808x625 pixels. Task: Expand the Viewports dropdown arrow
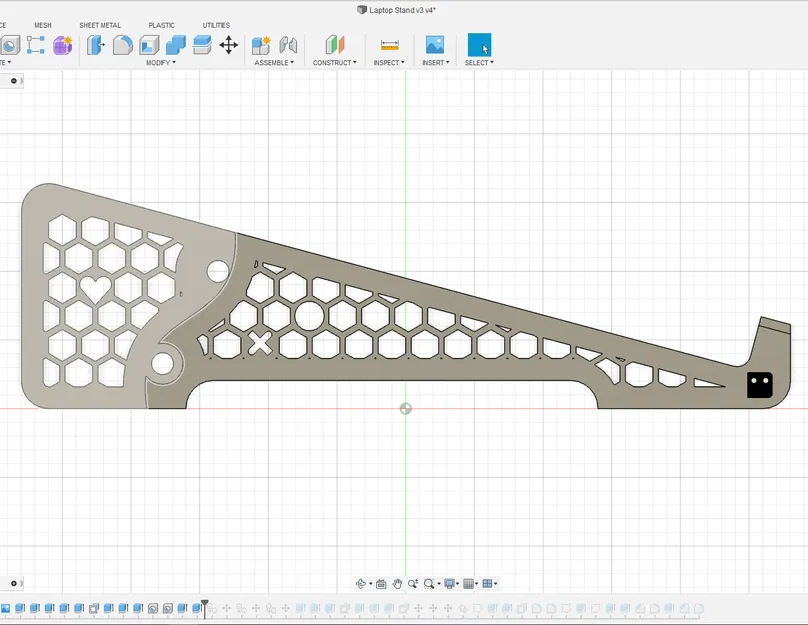tap(496, 584)
